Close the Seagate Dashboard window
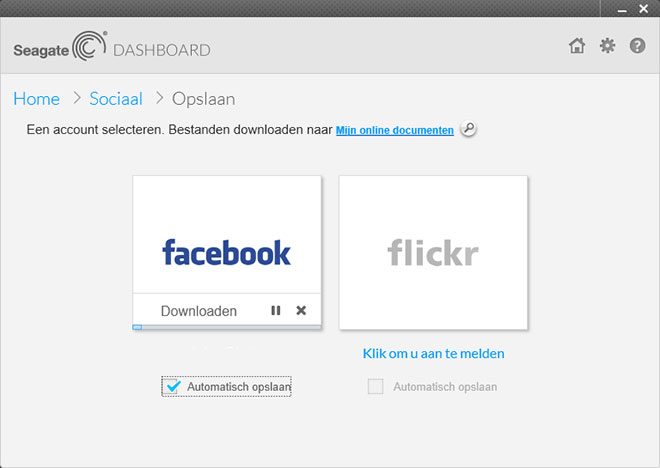Image resolution: width=660 pixels, height=468 pixels. [x=643, y=8]
